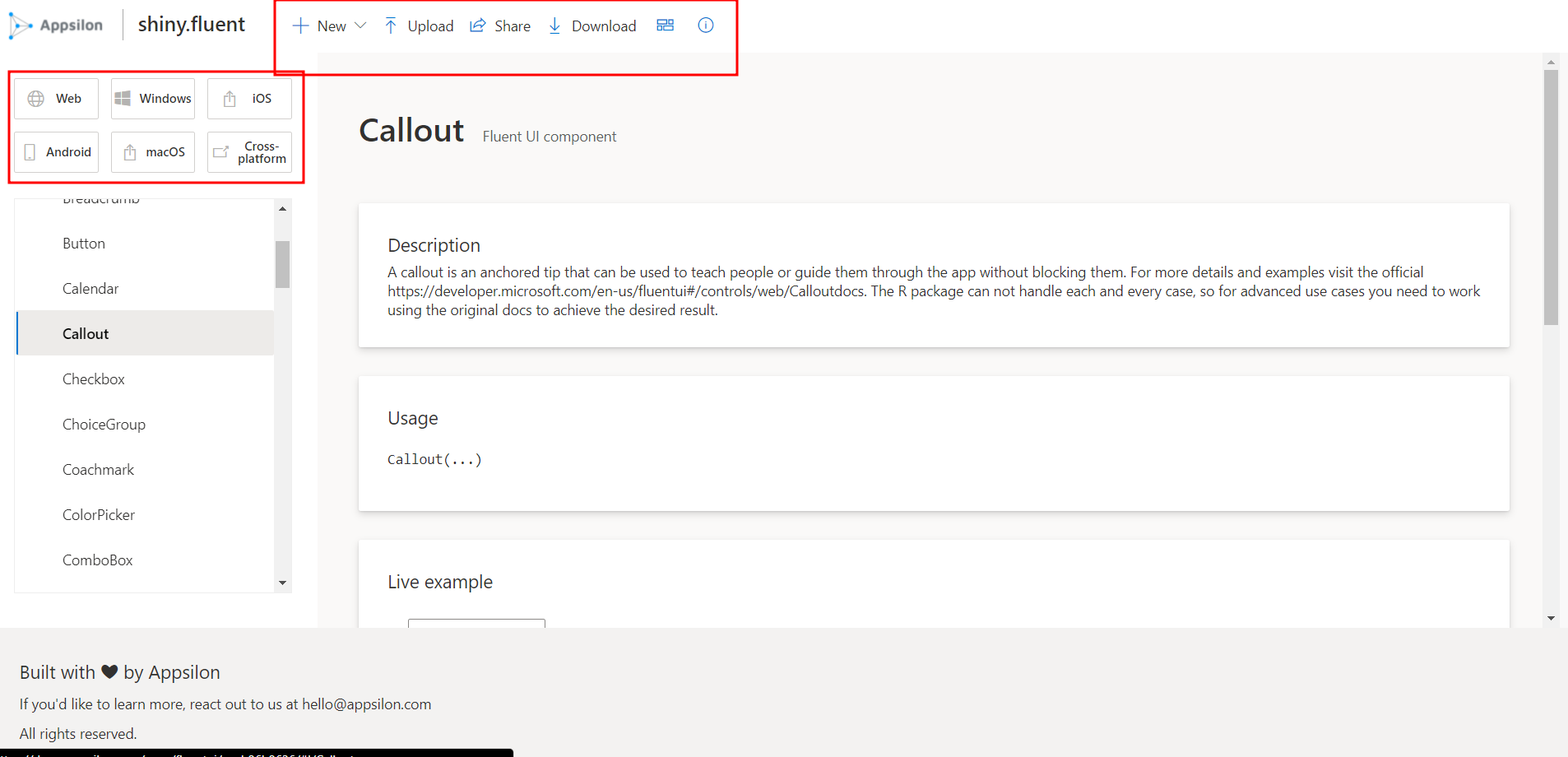Expand the New dropdown chevron
Image resolution: width=1568 pixels, height=757 pixels.
(x=361, y=26)
